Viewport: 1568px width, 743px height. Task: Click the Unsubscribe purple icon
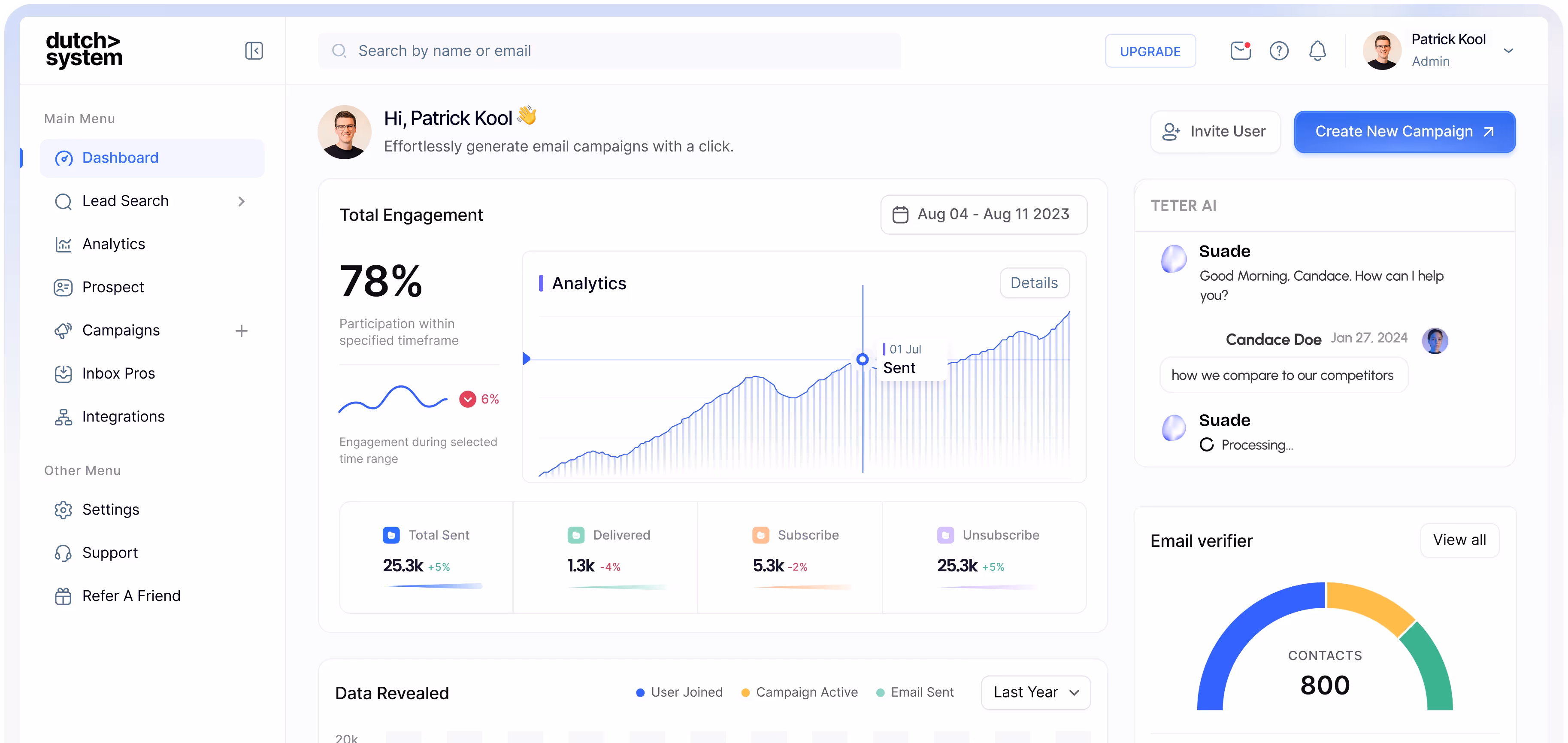point(945,535)
